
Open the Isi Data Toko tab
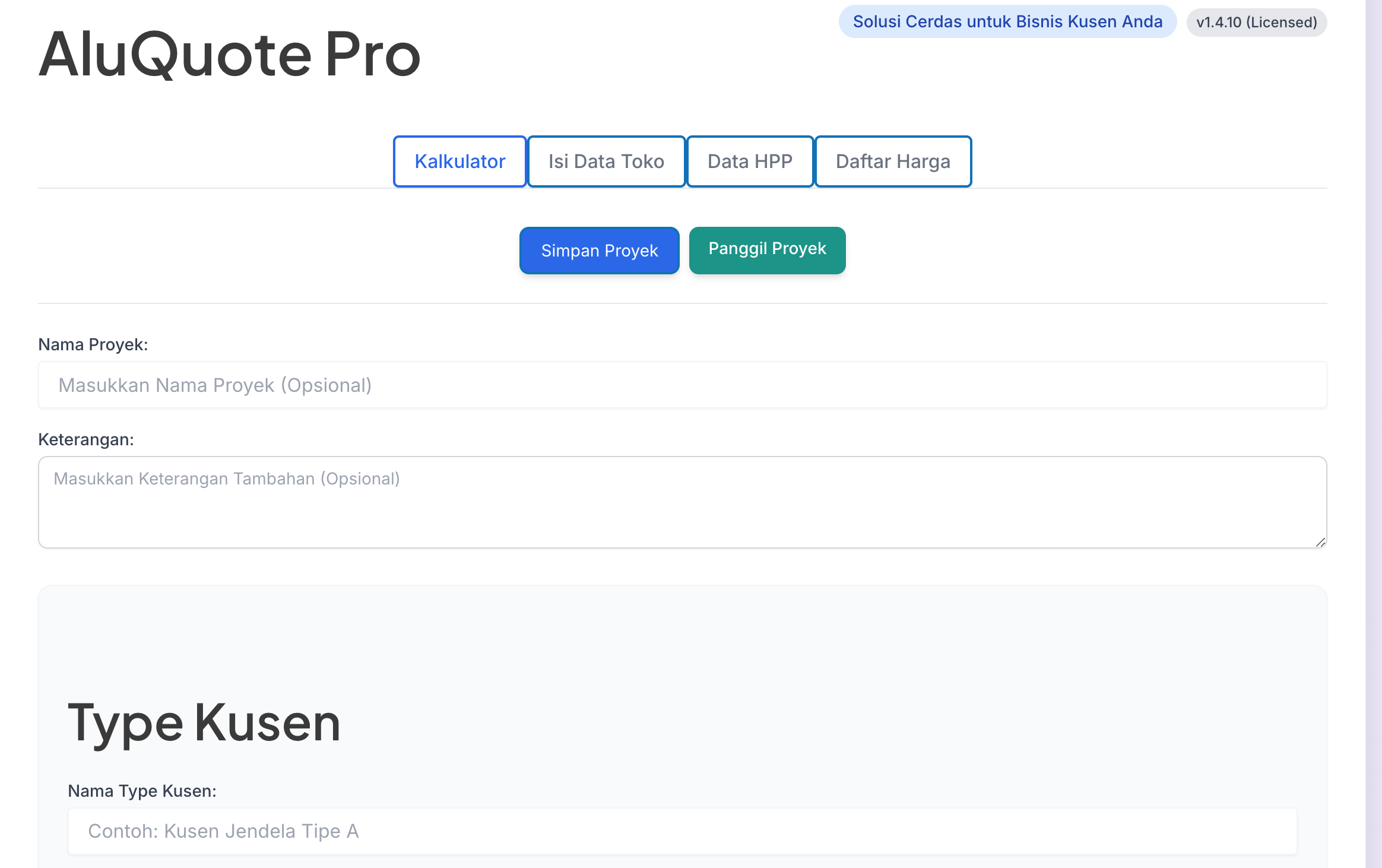(606, 161)
